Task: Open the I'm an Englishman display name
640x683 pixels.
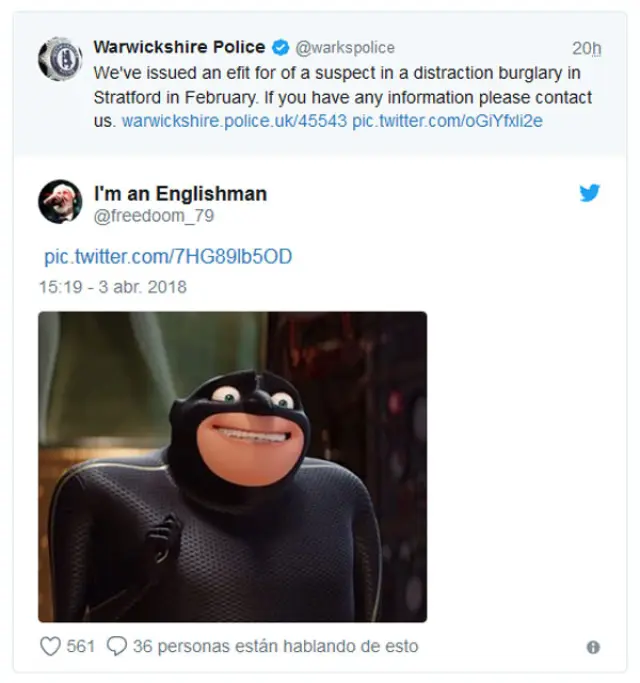Action: point(180,193)
